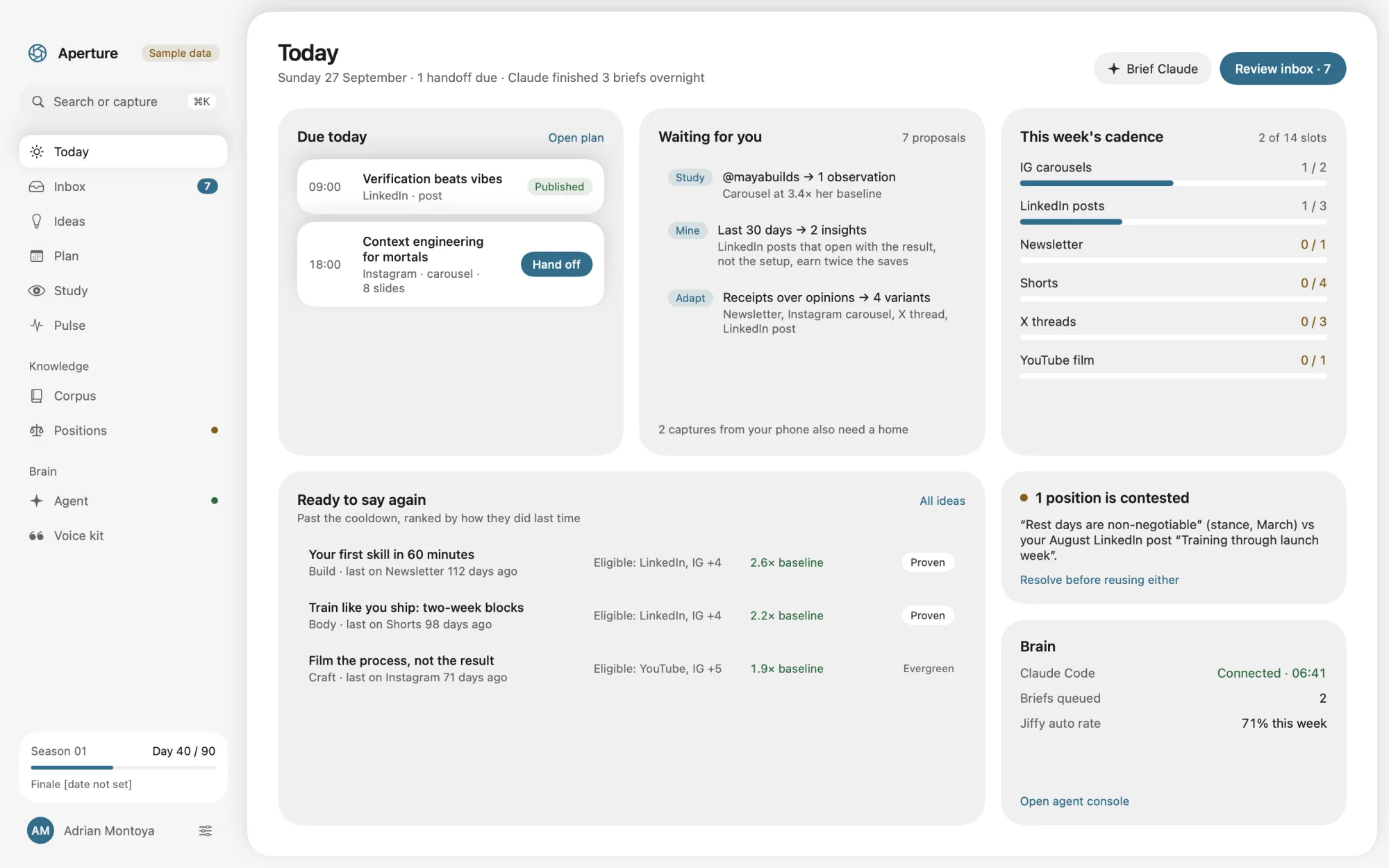This screenshot has width=1389, height=868.
Task: Click the Brief Claude button
Action: coord(1153,69)
